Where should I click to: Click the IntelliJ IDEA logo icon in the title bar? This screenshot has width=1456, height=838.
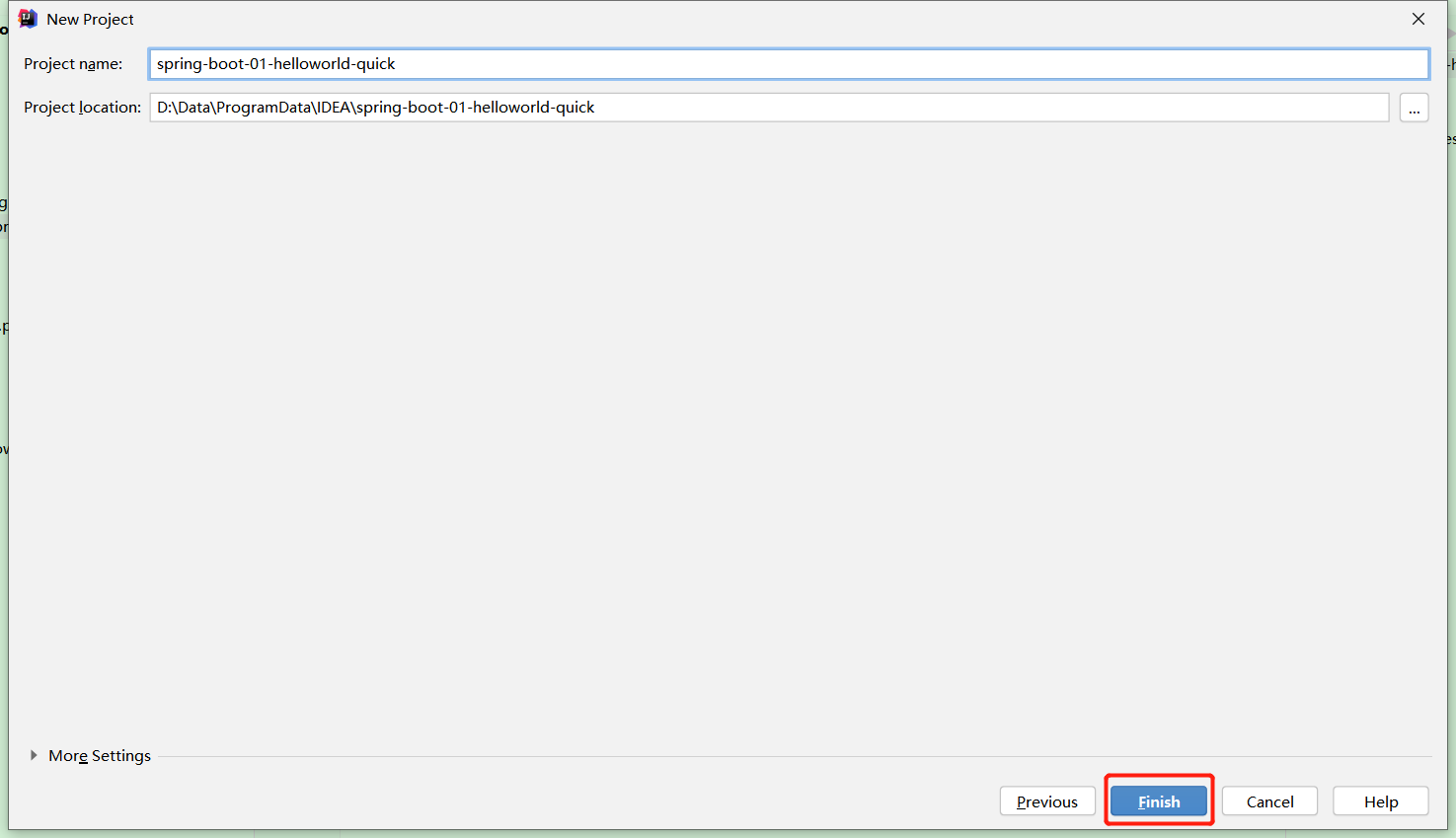click(28, 19)
